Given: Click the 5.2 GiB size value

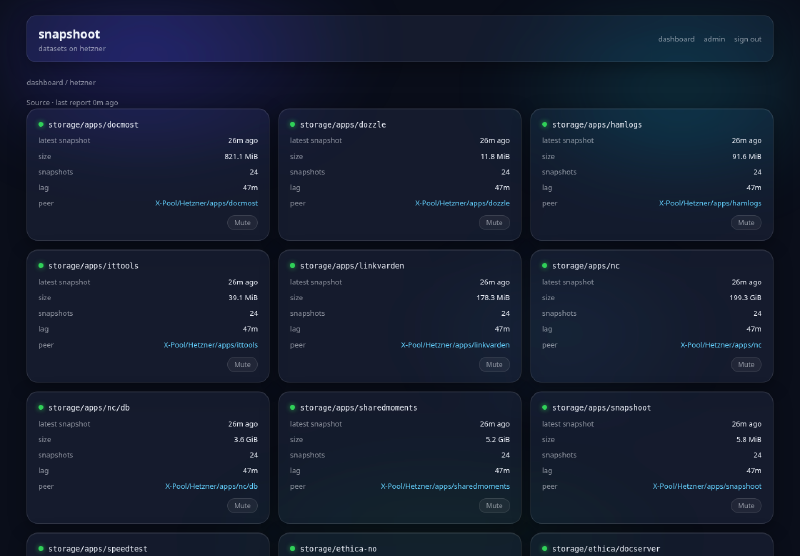Looking at the screenshot, I should coord(497,439).
